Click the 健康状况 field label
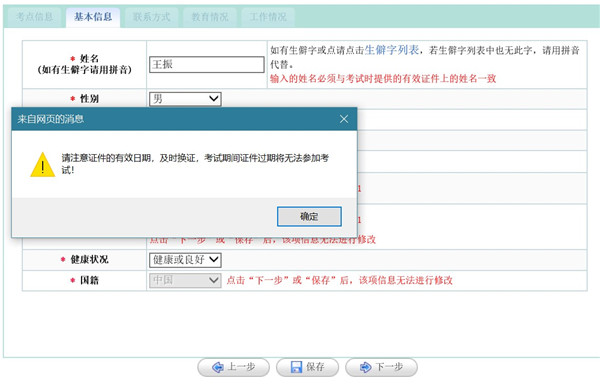600x386 pixels. tap(89, 260)
